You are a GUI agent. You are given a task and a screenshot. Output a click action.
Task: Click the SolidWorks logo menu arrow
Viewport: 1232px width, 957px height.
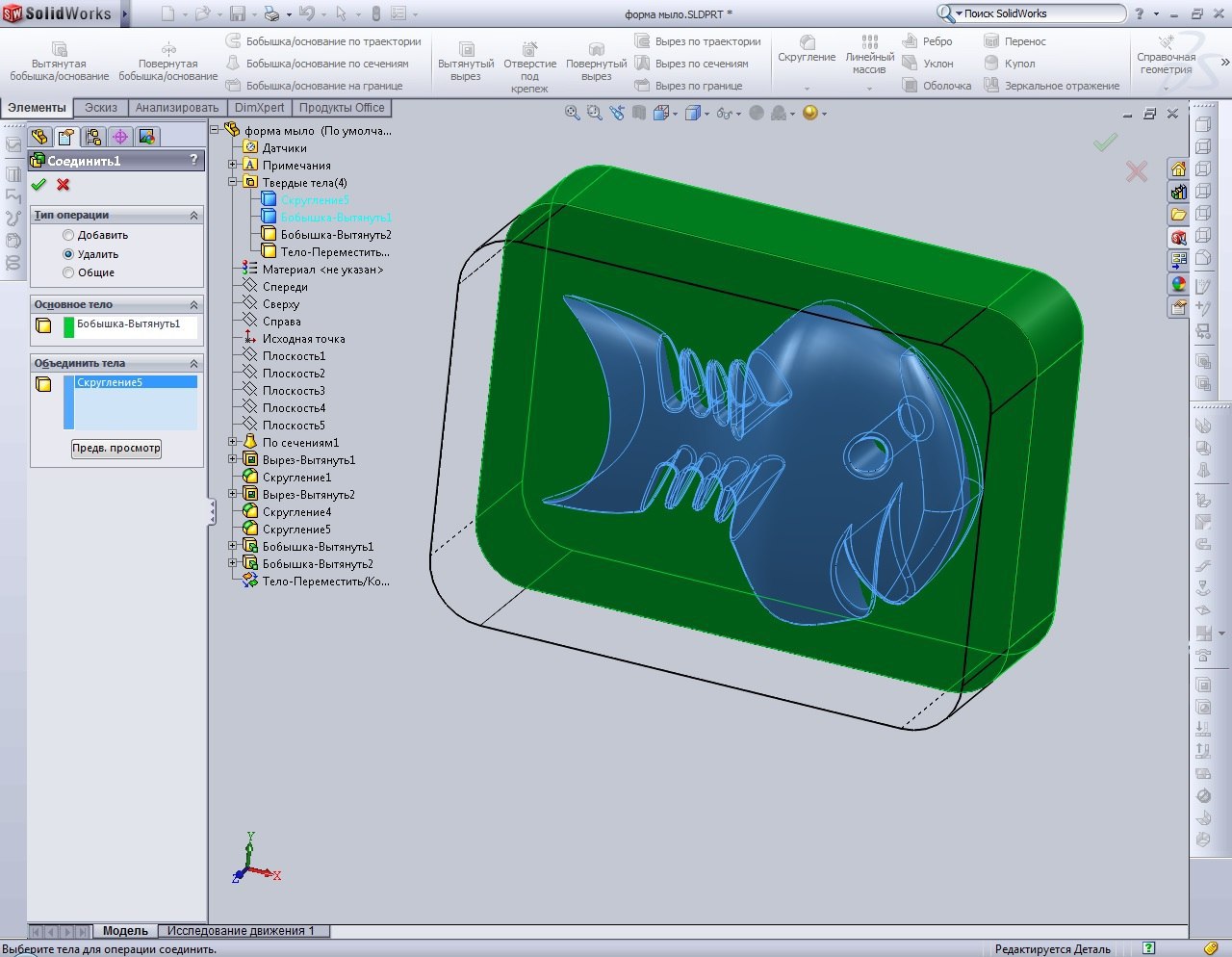click(x=124, y=13)
